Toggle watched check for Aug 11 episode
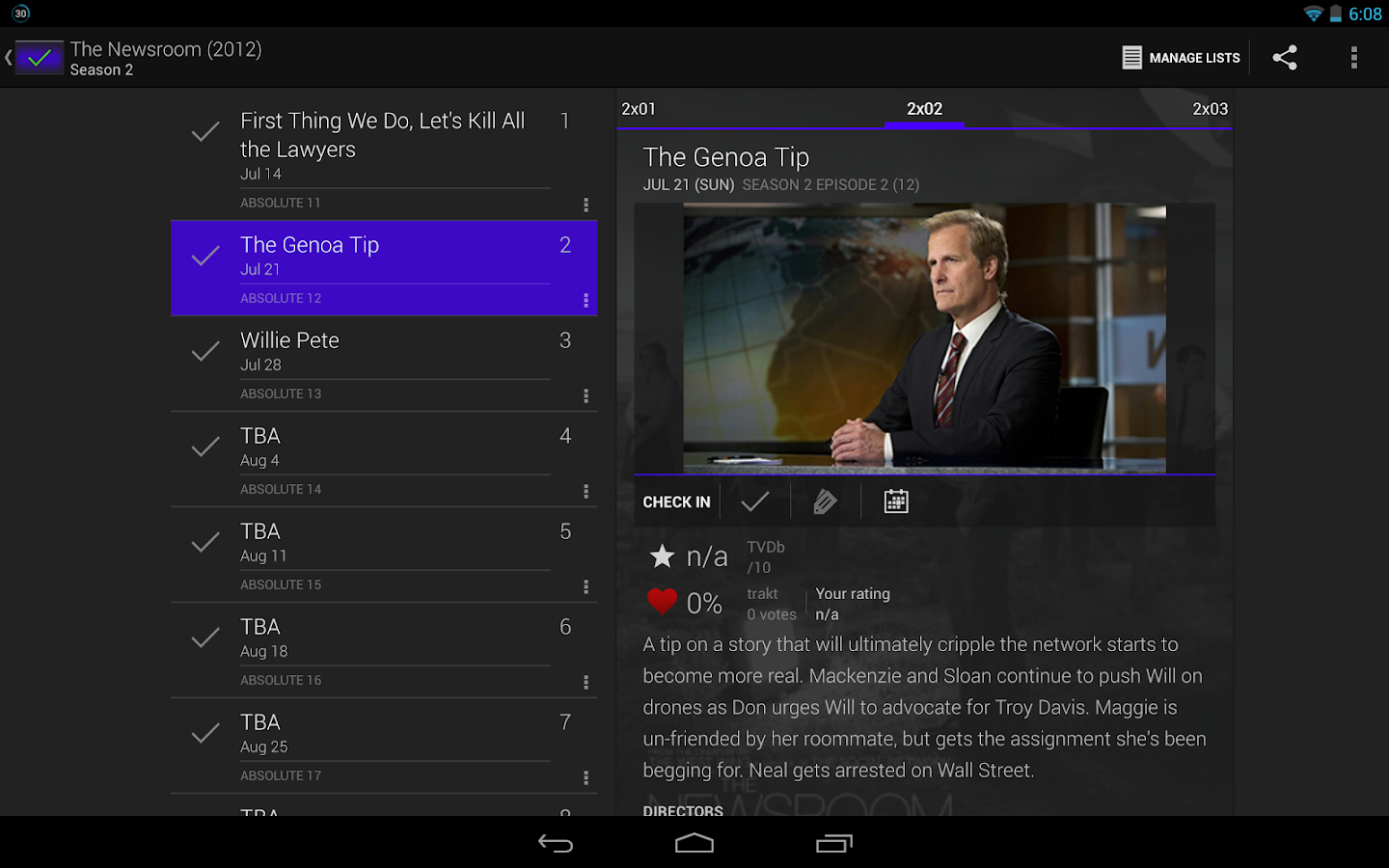Image resolution: width=1389 pixels, height=868 pixels. 205,543
